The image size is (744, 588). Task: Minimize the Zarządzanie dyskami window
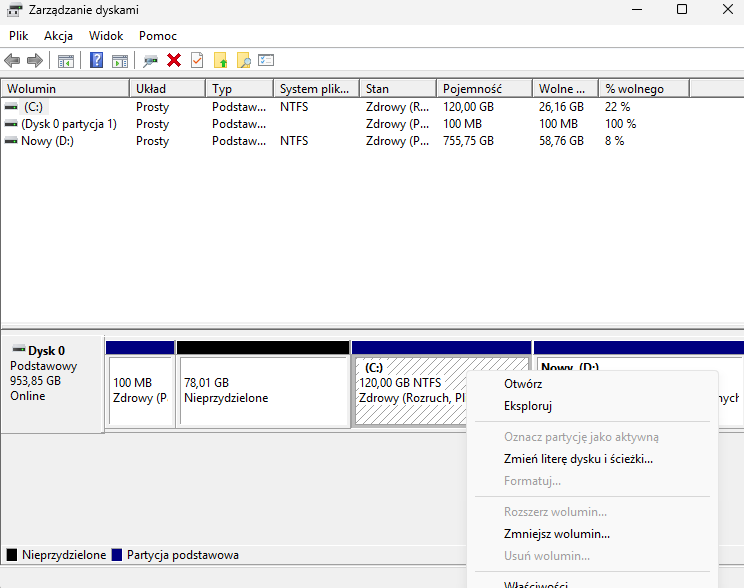637,9
